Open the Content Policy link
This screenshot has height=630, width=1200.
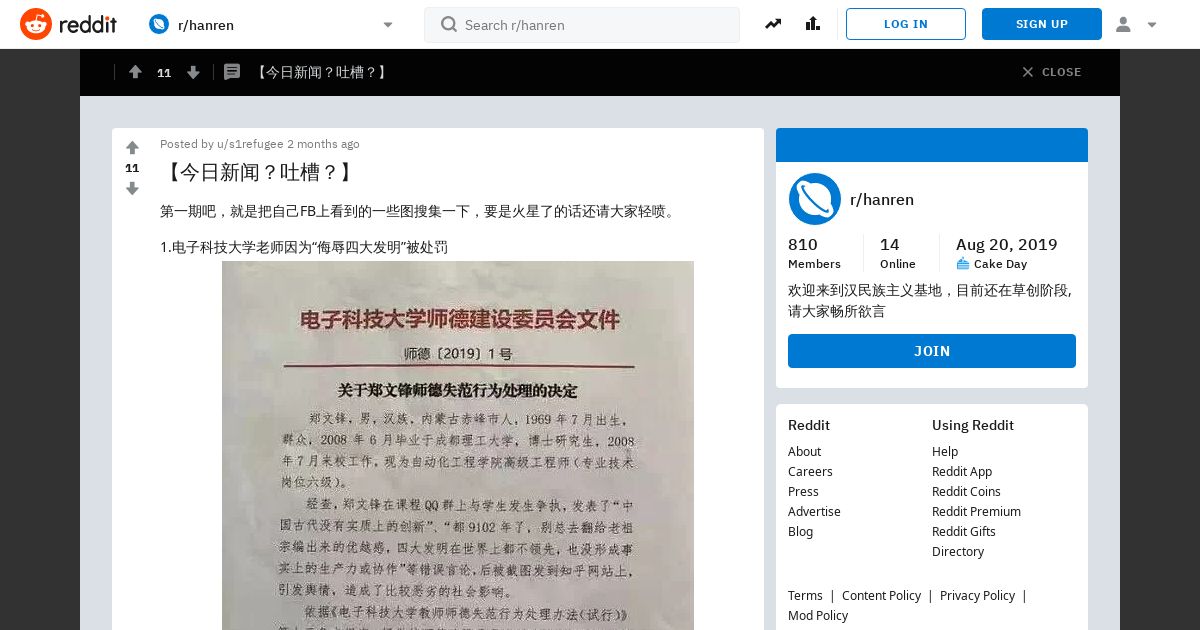coord(881,595)
